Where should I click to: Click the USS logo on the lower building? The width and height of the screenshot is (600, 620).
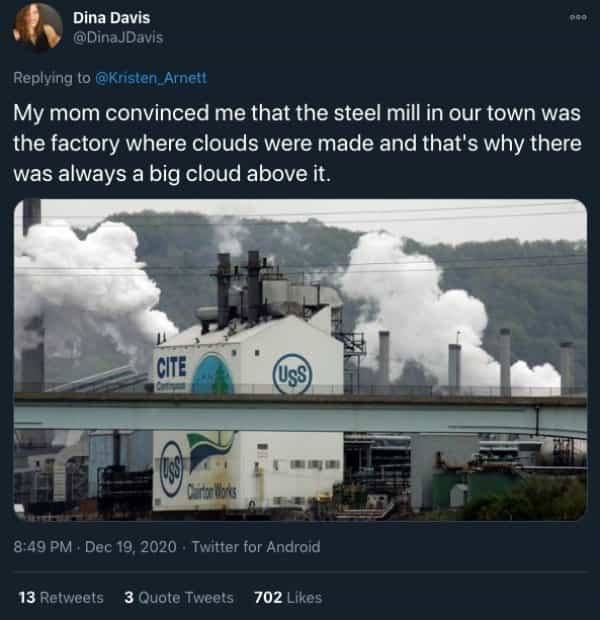(171, 467)
